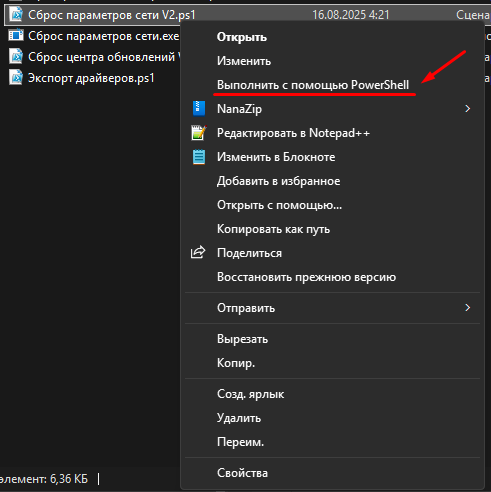The width and height of the screenshot is (491, 492).
Task: Expand the Отправить submenu arrow
Action: click(x=468, y=308)
